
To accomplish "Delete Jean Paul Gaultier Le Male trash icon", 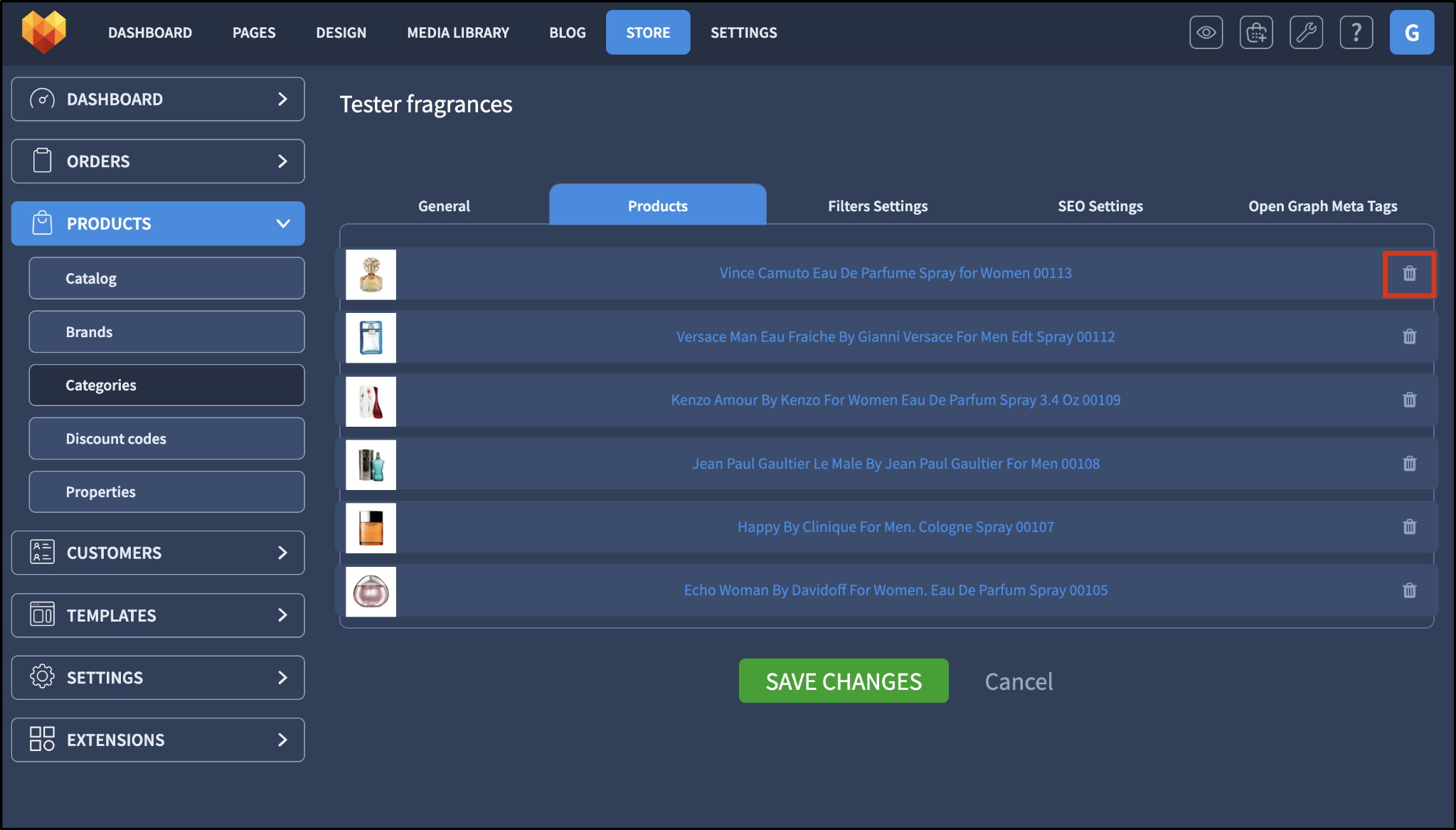I will 1410,464.
